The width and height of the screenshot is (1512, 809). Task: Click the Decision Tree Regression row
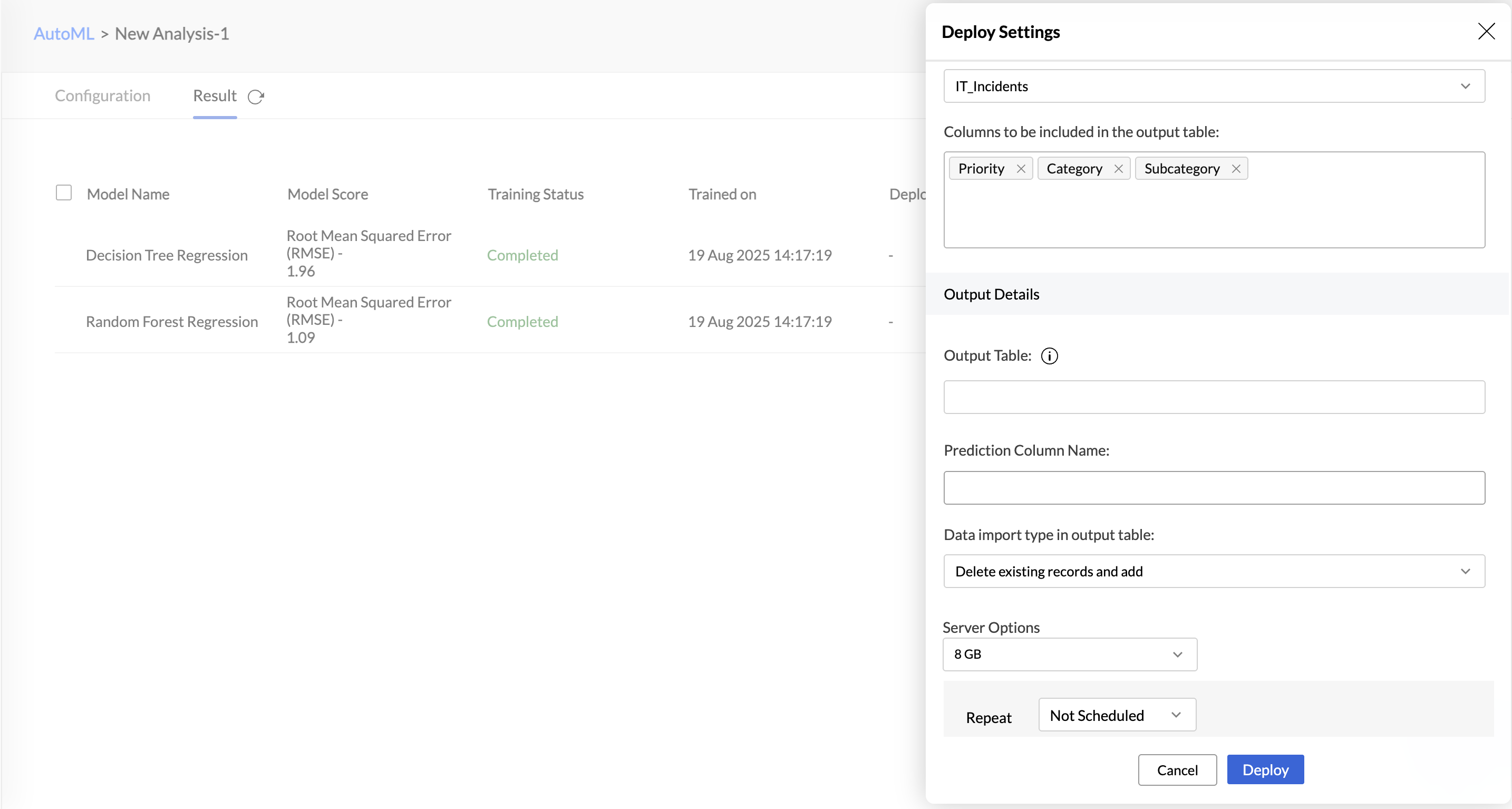click(166, 255)
